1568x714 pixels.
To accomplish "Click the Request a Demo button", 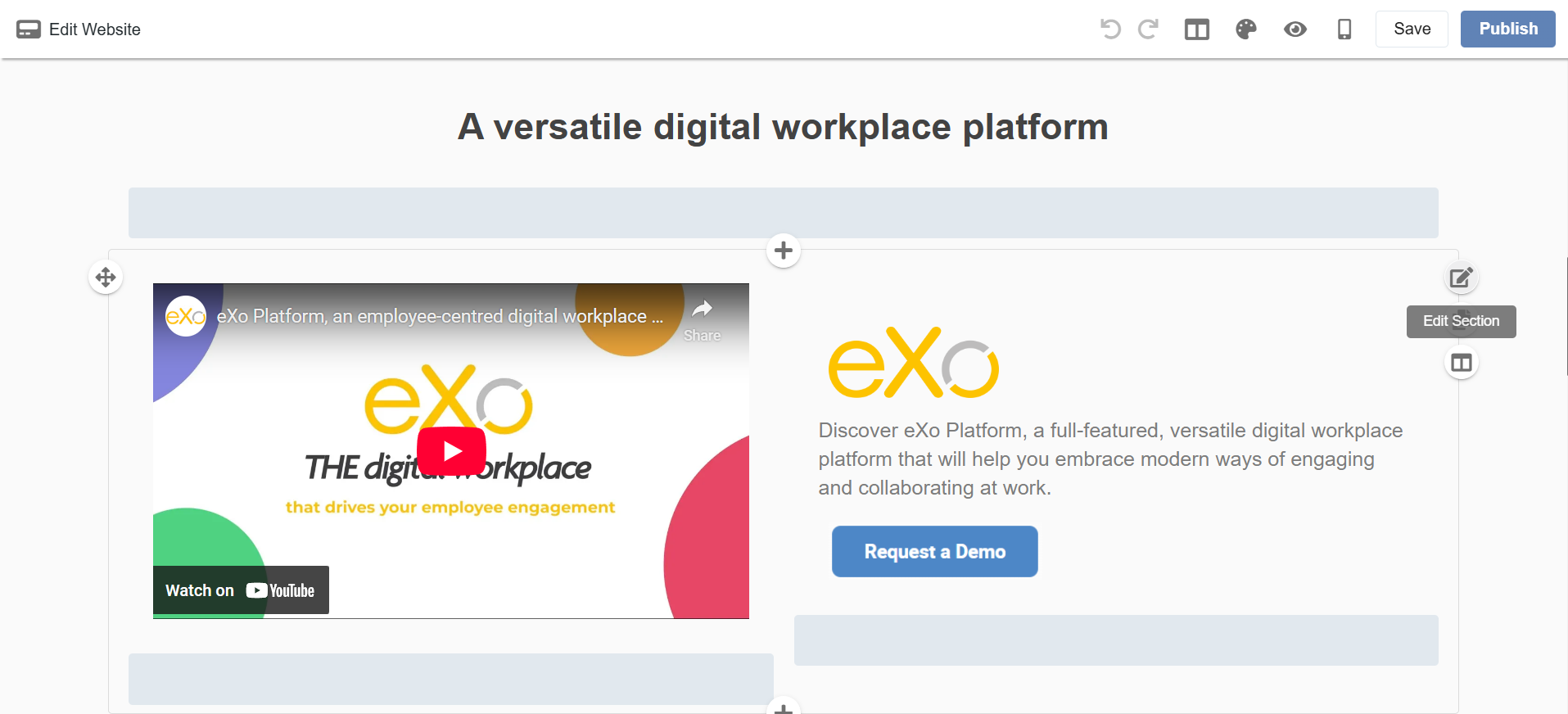I will [x=934, y=552].
